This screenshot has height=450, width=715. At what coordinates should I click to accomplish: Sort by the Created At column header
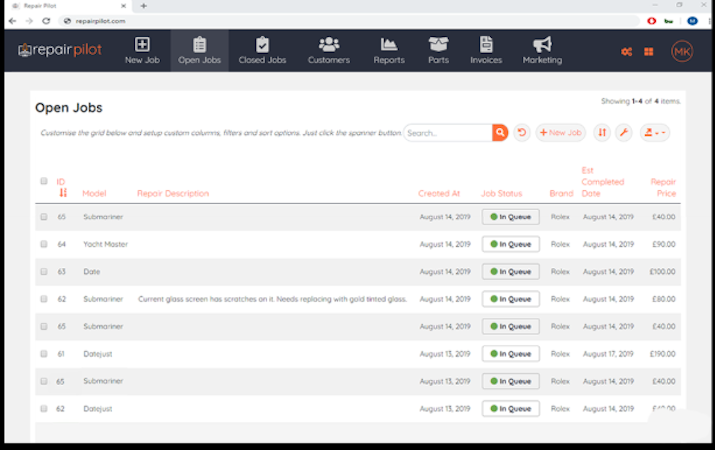pyautogui.click(x=439, y=193)
